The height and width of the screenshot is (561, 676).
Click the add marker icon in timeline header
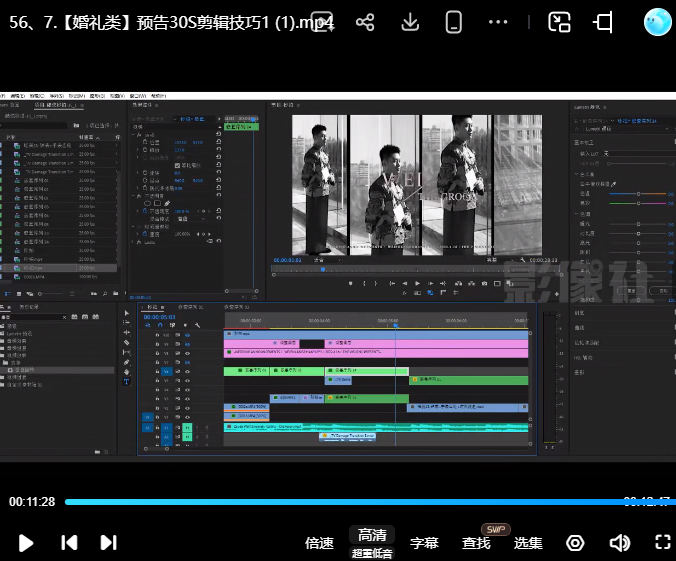click(x=185, y=325)
